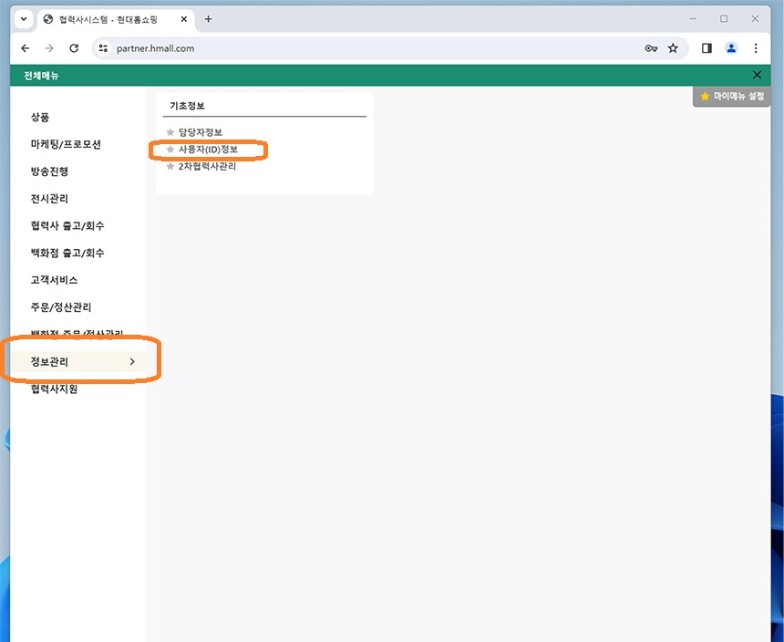
Task: Close the 전체메뉴 panel with X
Action: click(x=757, y=75)
